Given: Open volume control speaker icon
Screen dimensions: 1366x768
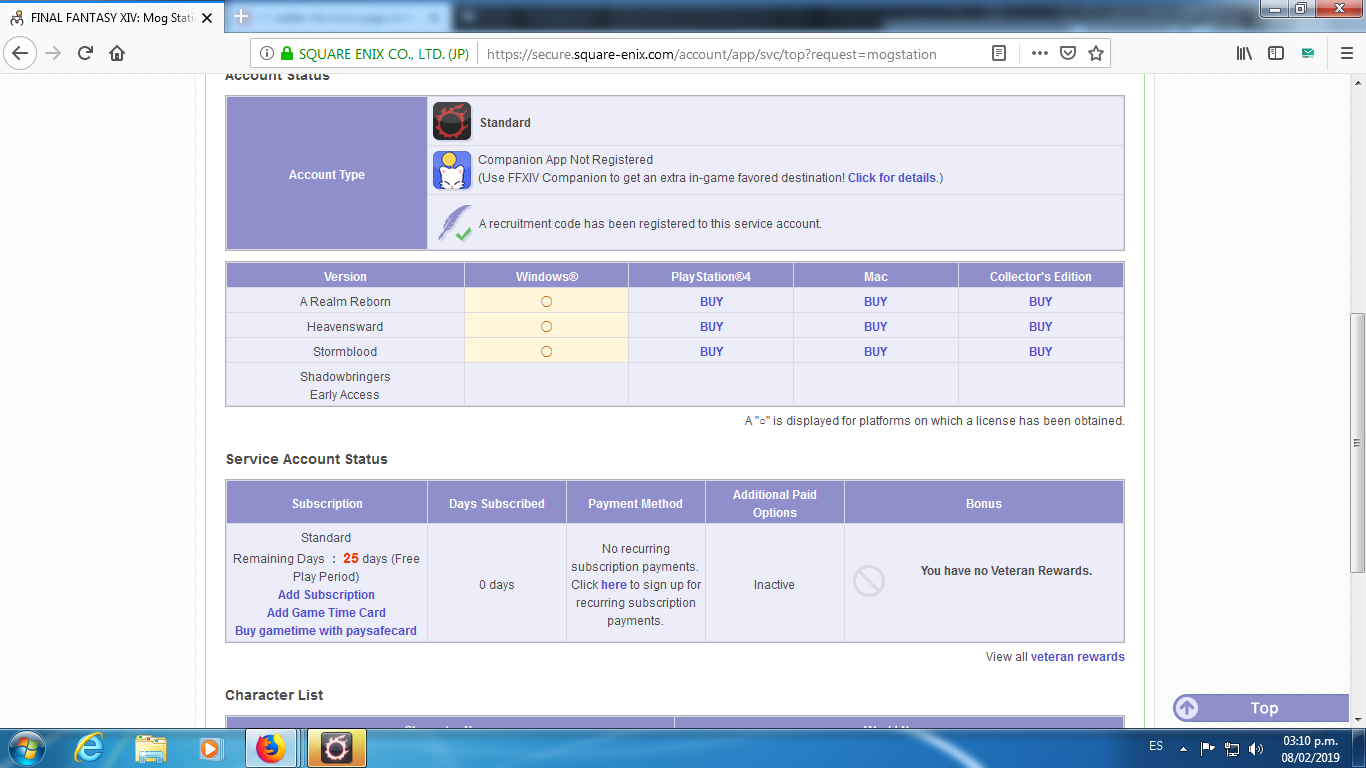Looking at the screenshot, I should (x=1256, y=748).
